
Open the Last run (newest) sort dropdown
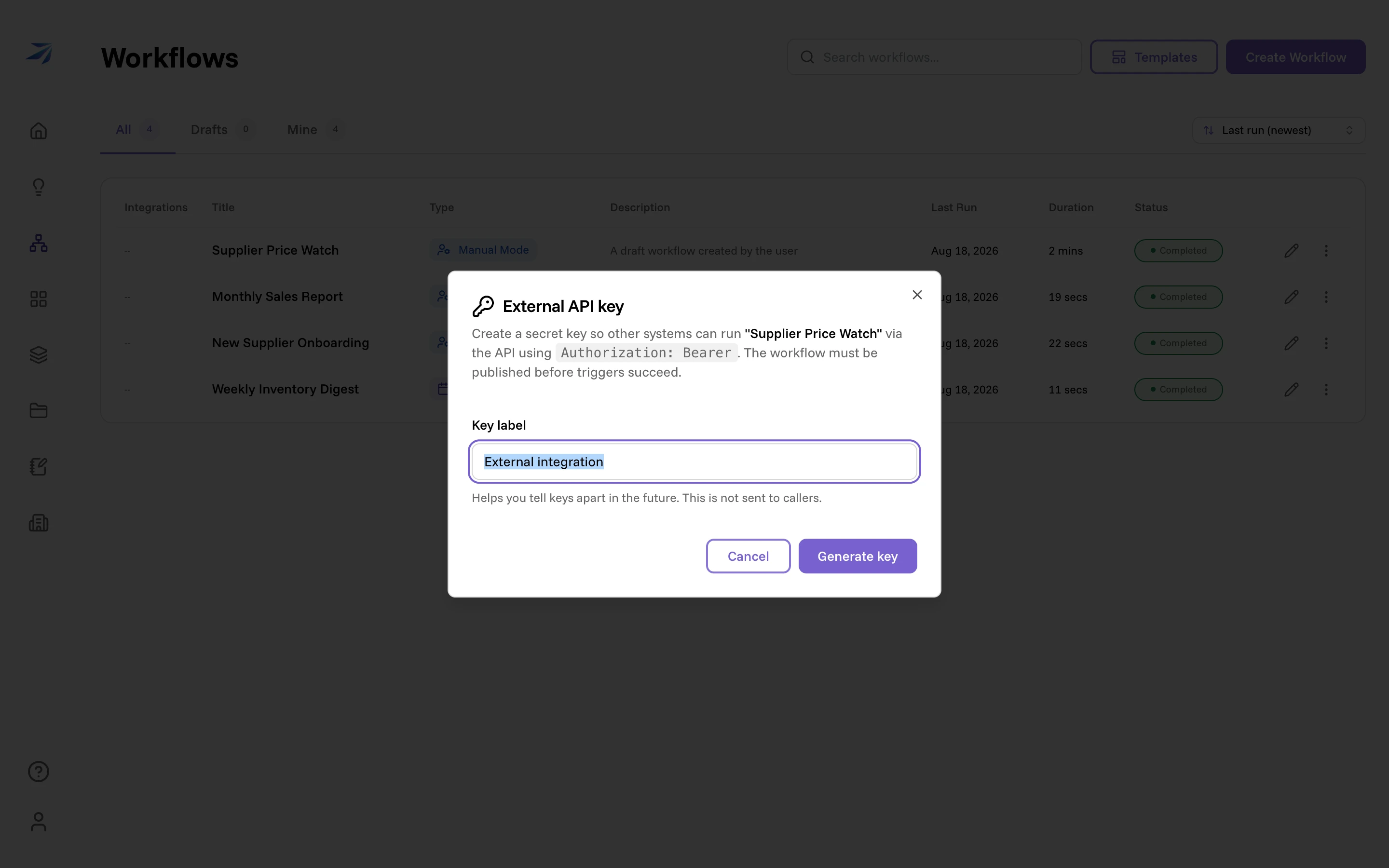point(1278,130)
